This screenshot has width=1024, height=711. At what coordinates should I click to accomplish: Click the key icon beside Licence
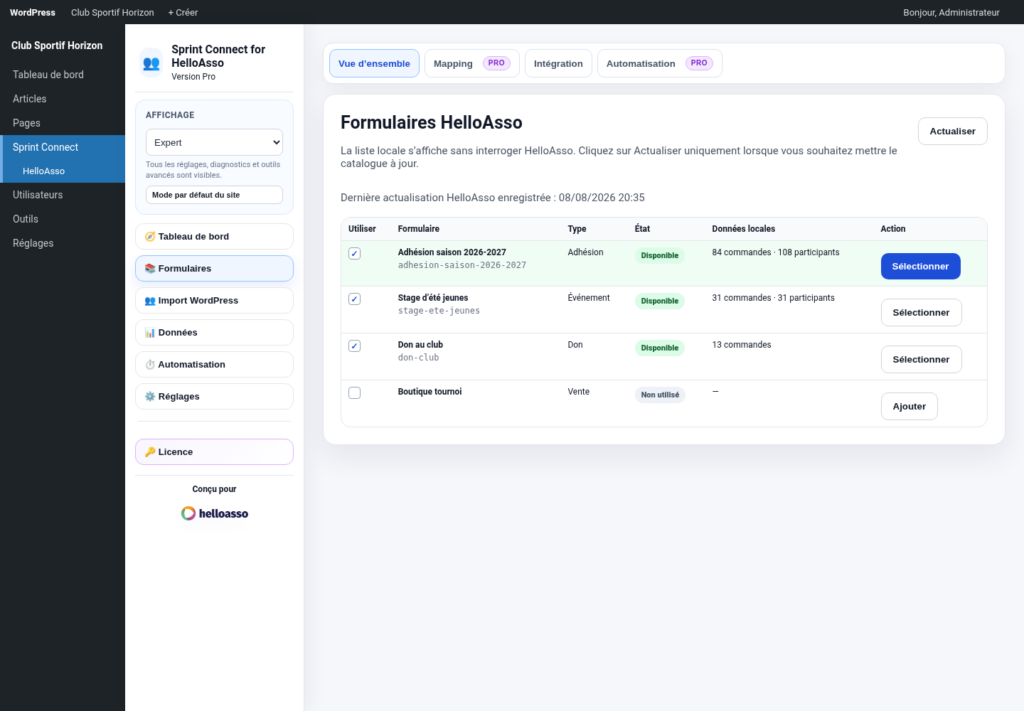(150, 452)
